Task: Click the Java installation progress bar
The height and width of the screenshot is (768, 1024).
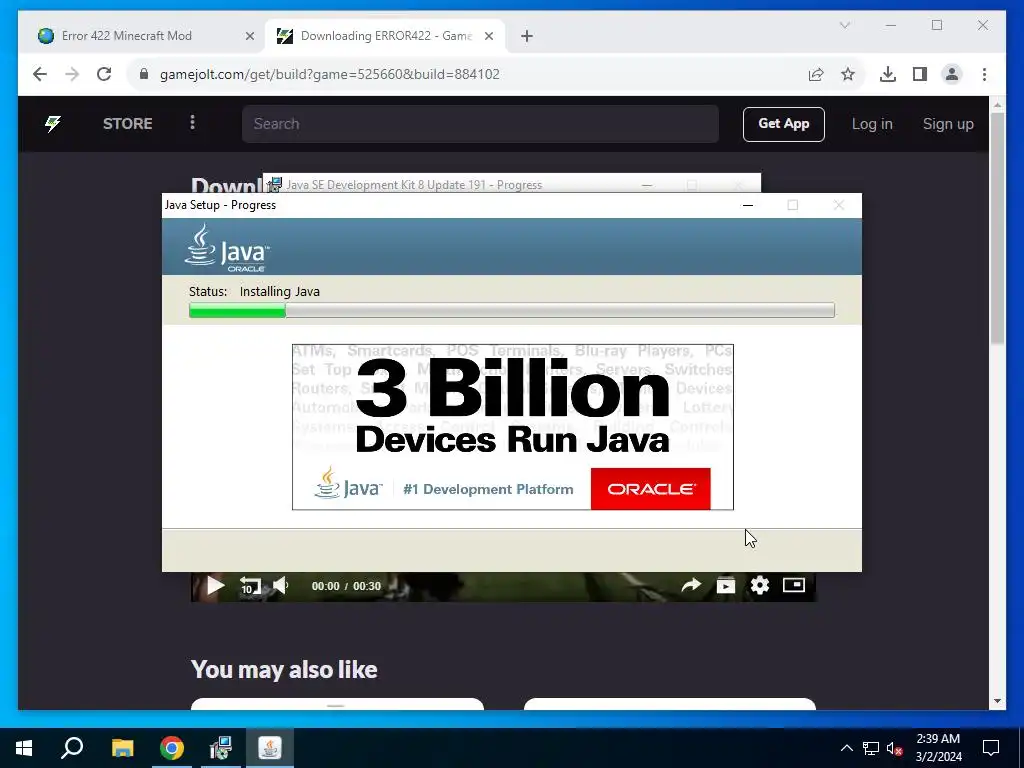Action: (x=511, y=310)
